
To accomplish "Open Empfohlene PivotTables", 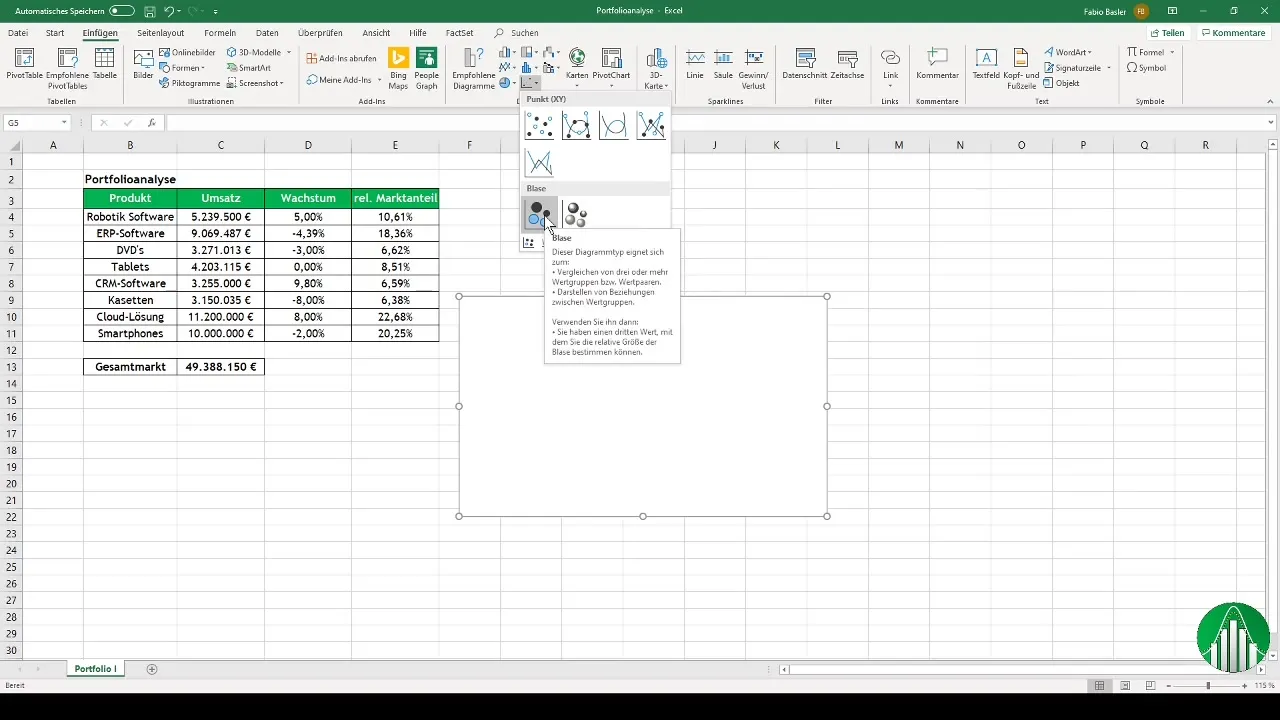I will (67, 68).
